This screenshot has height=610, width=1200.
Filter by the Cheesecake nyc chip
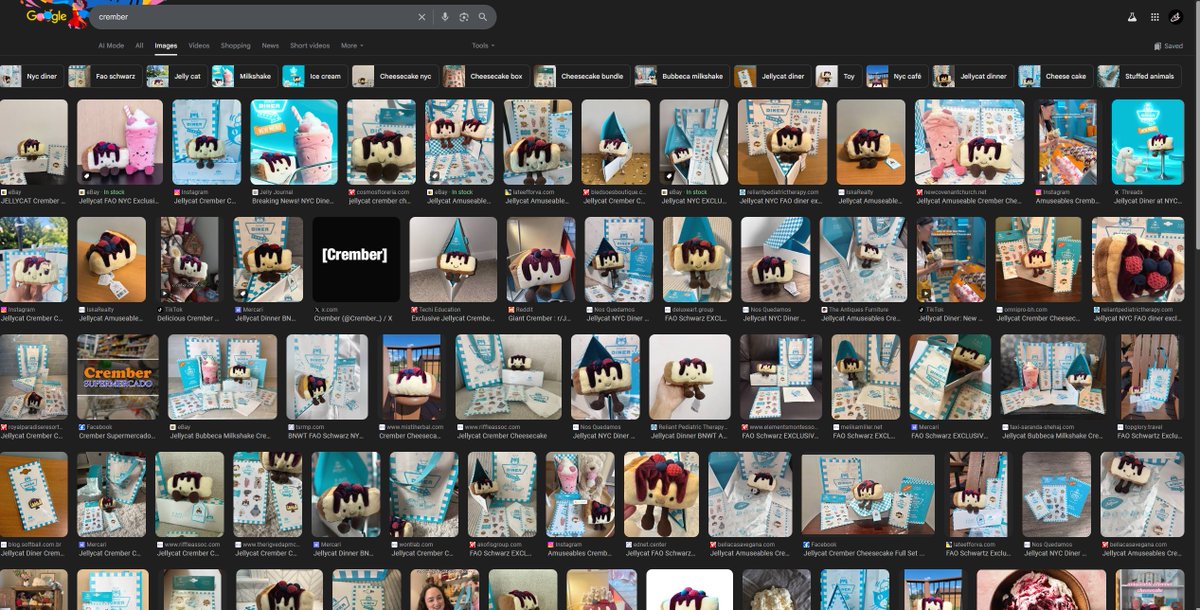point(394,76)
